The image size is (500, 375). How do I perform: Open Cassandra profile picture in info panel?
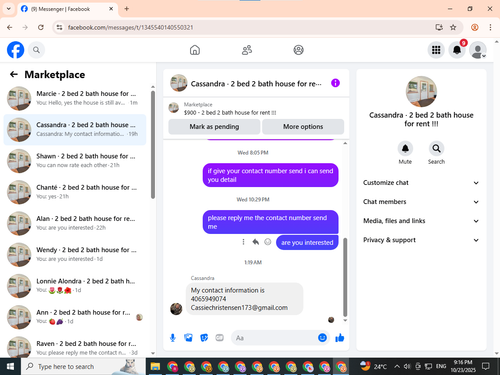(x=421, y=92)
